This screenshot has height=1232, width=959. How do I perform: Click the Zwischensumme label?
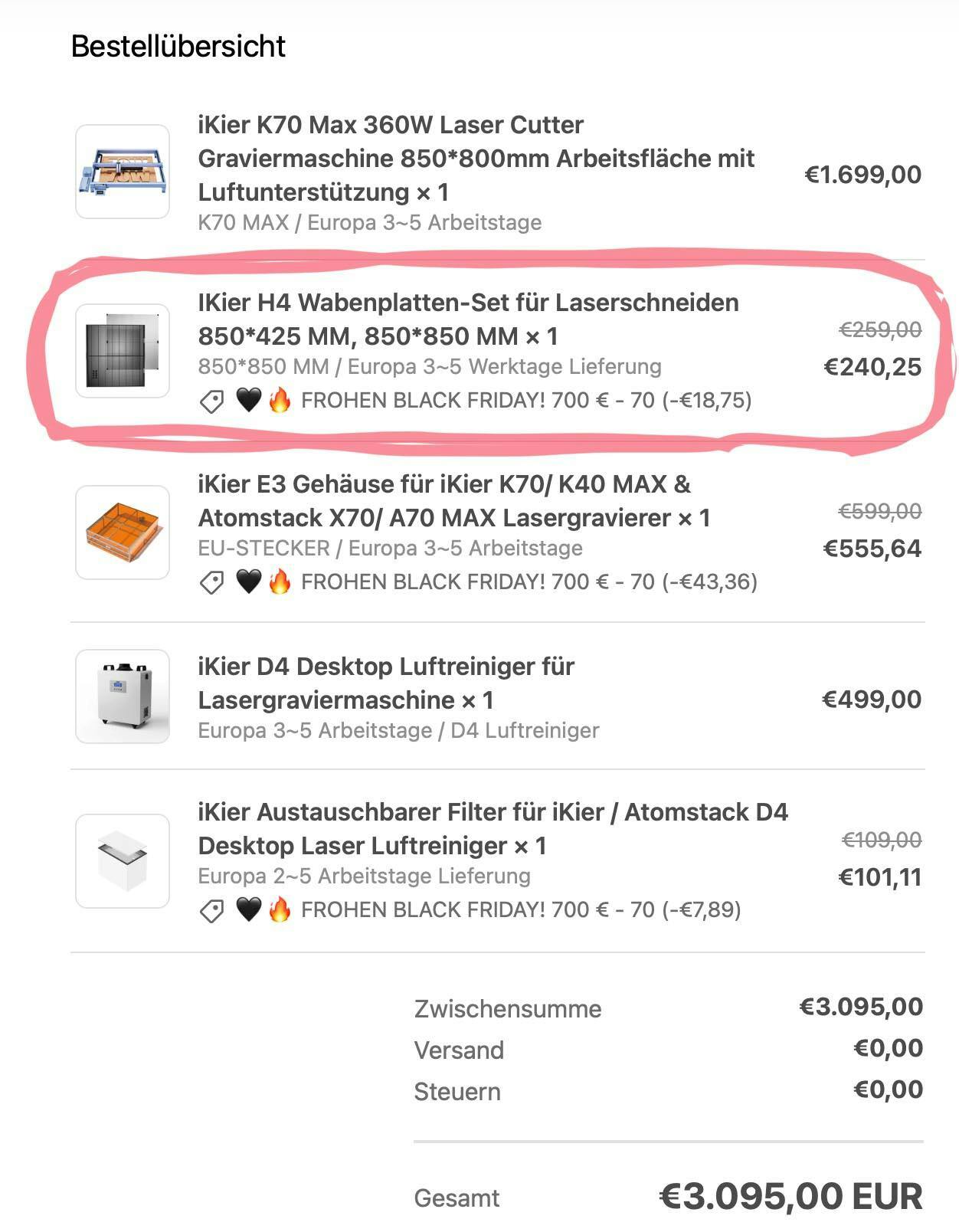pos(507,1009)
